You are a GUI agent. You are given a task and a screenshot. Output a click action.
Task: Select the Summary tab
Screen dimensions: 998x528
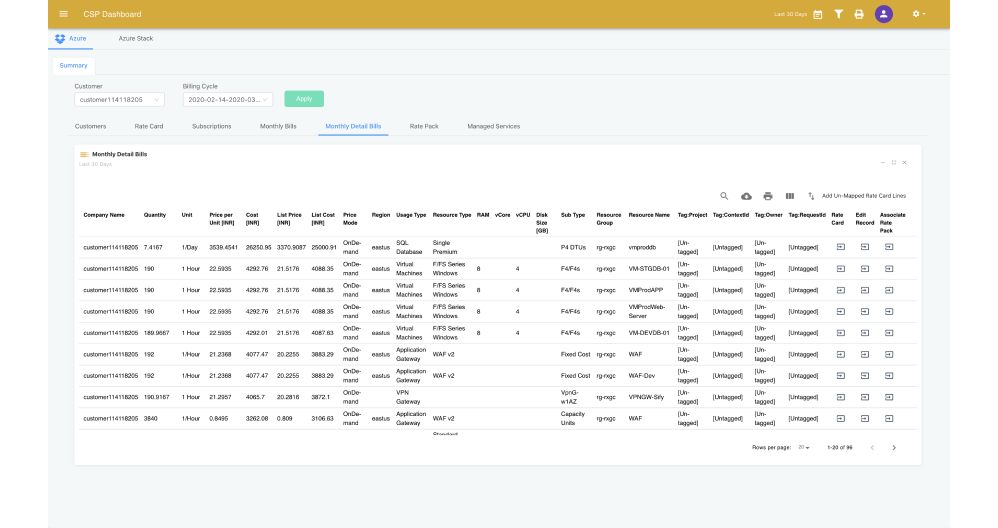tap(73, 66)
